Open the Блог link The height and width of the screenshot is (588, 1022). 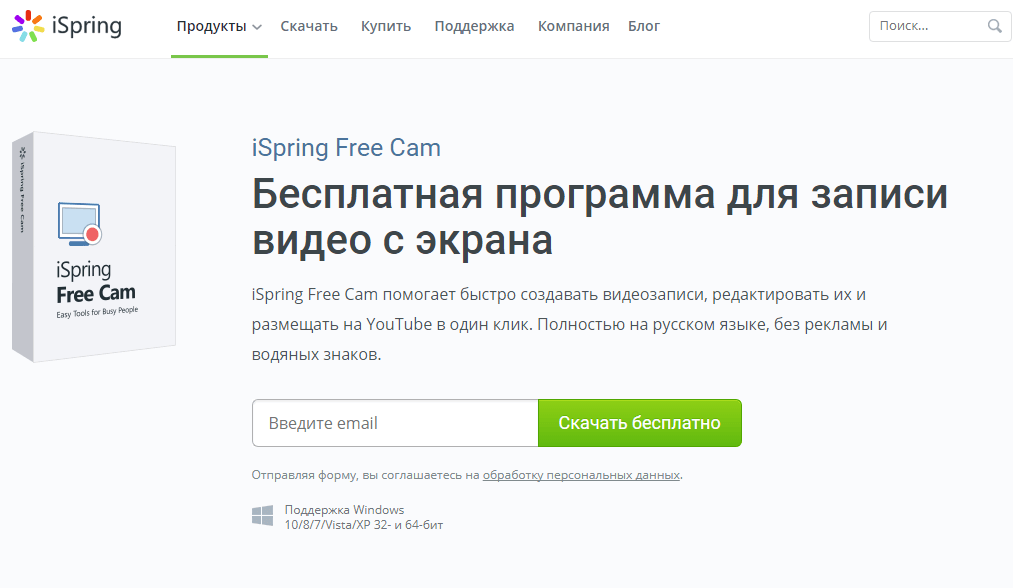click(644, 26)
